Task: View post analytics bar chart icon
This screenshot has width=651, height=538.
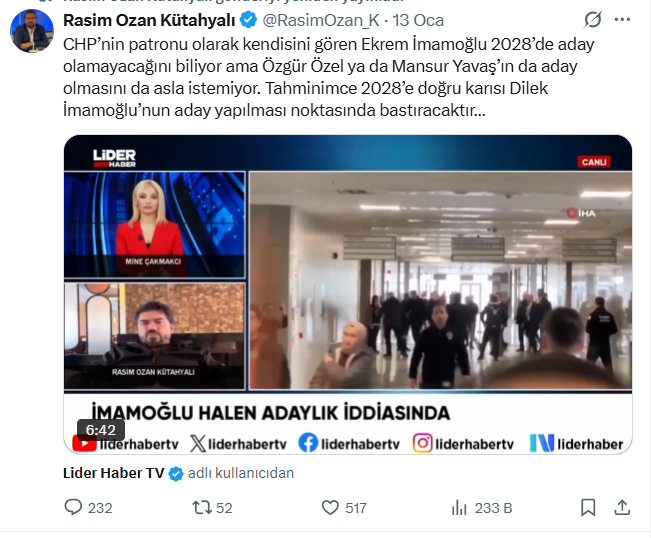Action: click(459, 507)
